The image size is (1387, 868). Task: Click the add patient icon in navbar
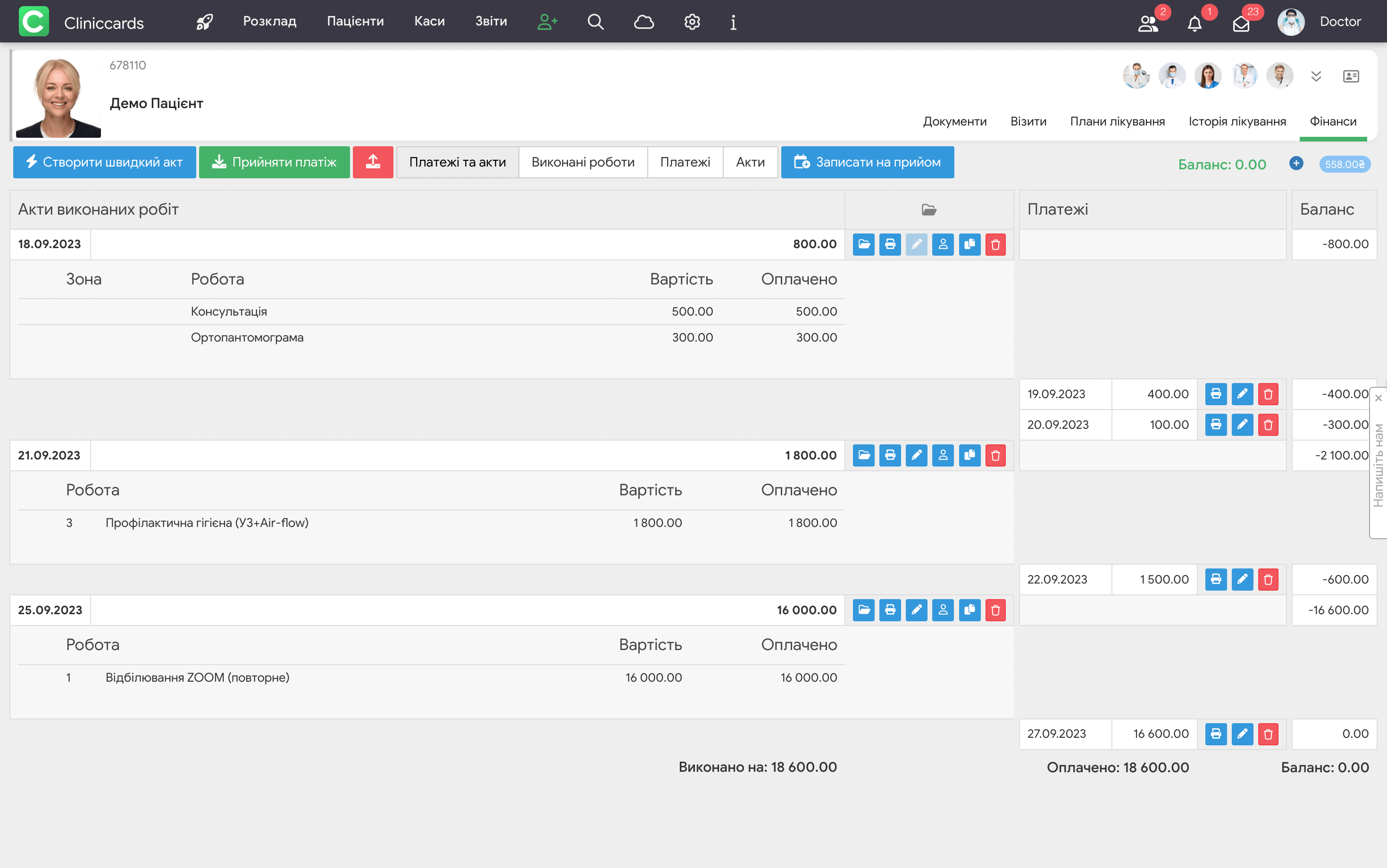(x=546, y=22)
